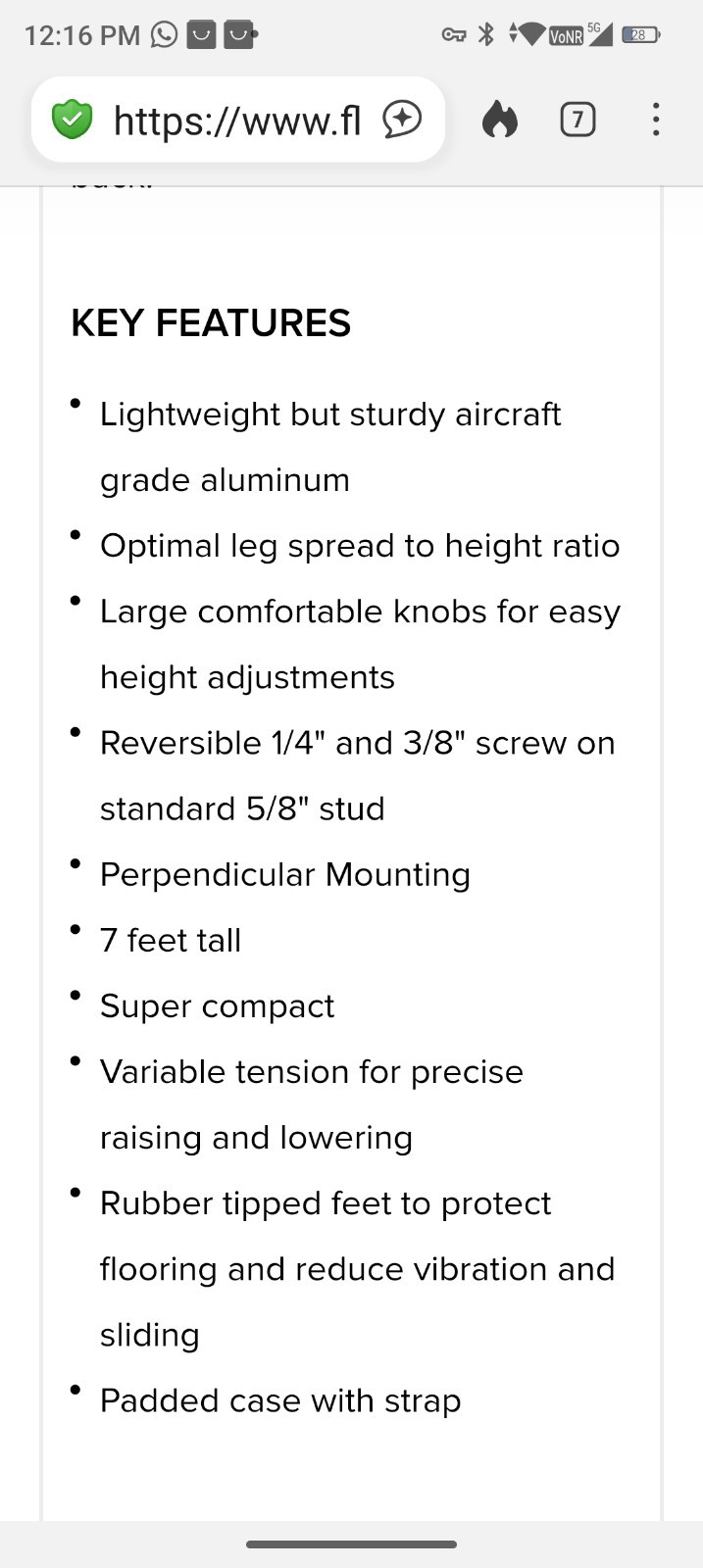Viewport: 703px width, 1568px height.
Task: Tap the Wi-Fi signal status icon
Action: click(x=528, y=35)
